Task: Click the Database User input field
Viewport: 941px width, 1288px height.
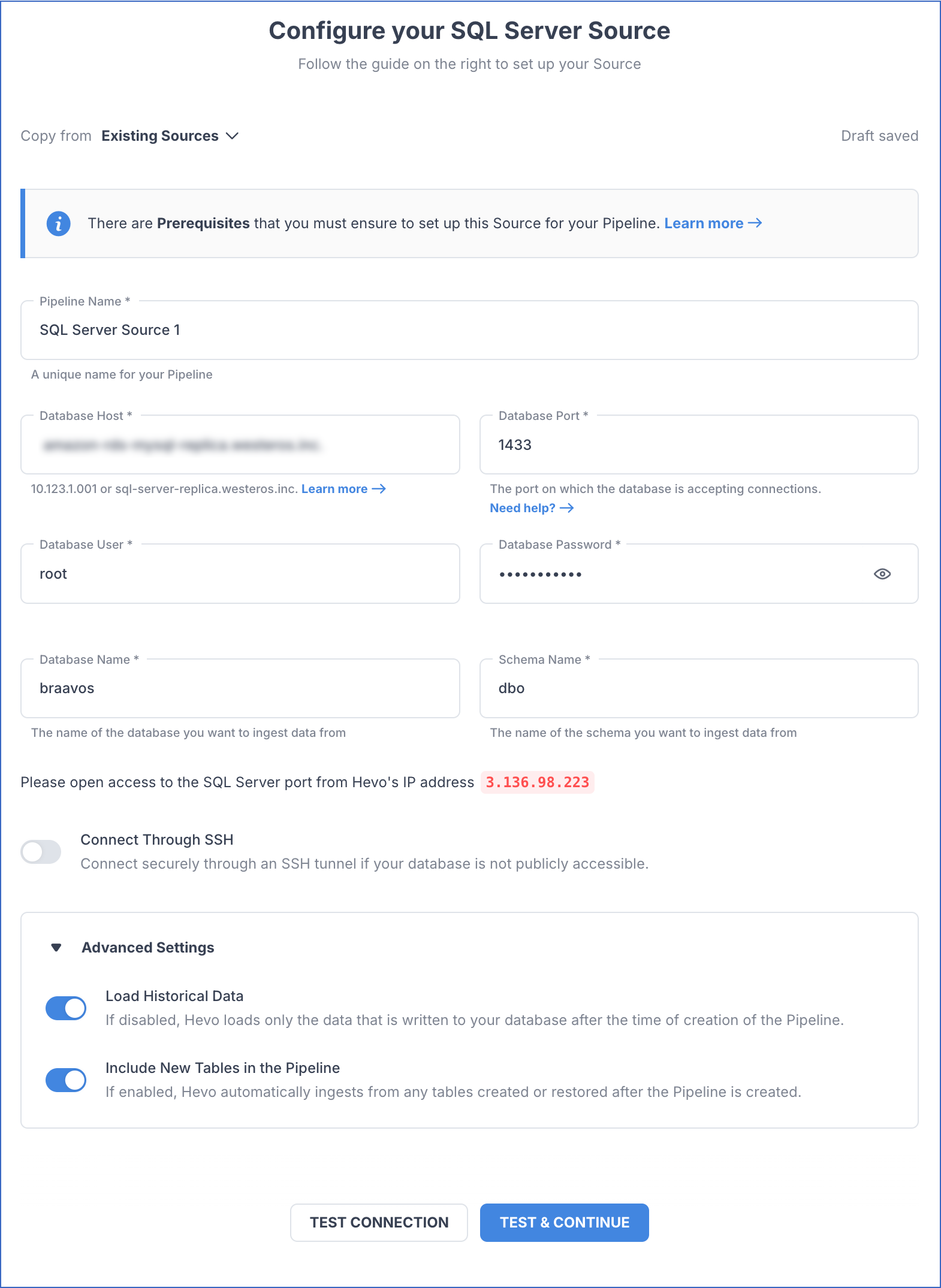Action: (240, 574)
